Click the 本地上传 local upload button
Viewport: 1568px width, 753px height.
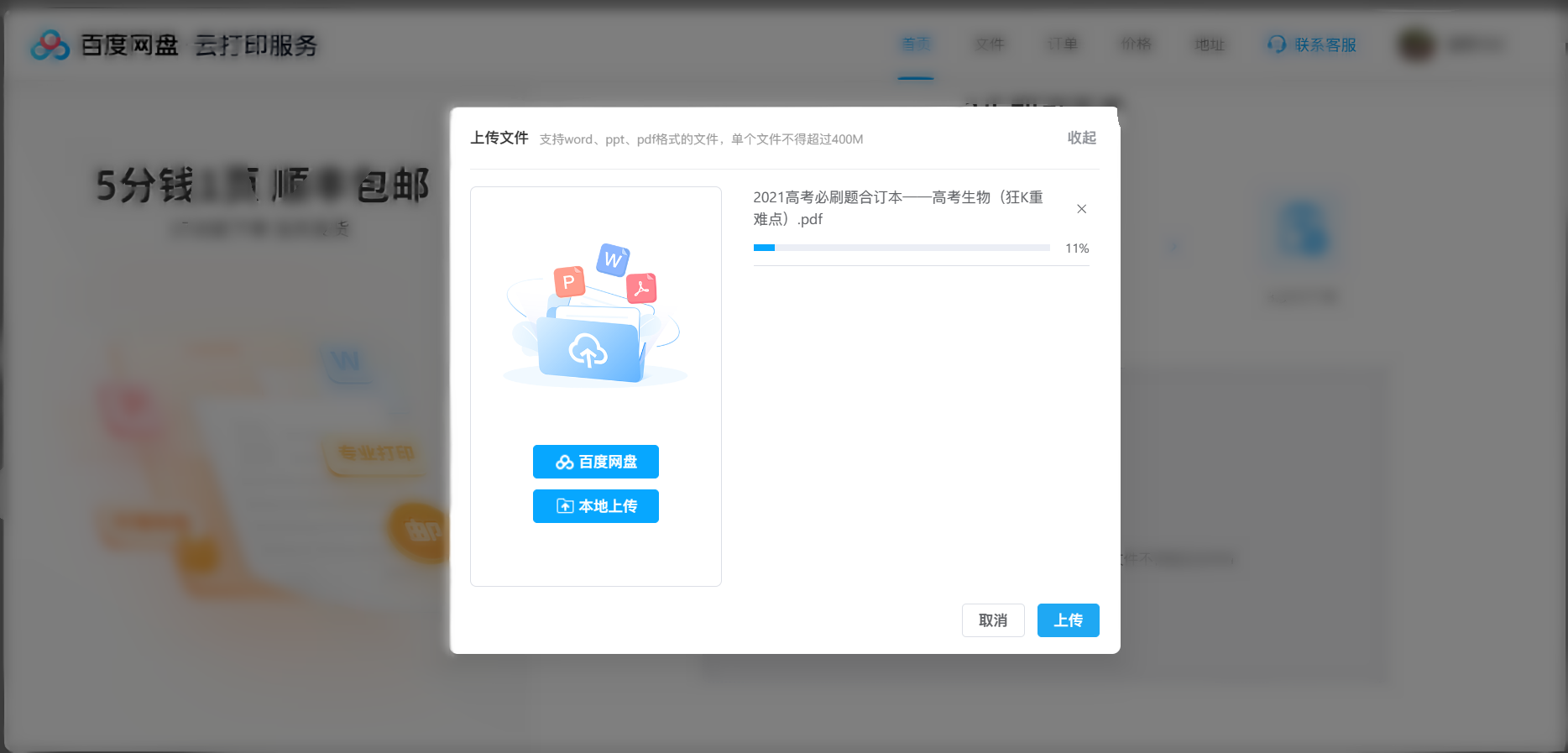click(x=595, y=506)
